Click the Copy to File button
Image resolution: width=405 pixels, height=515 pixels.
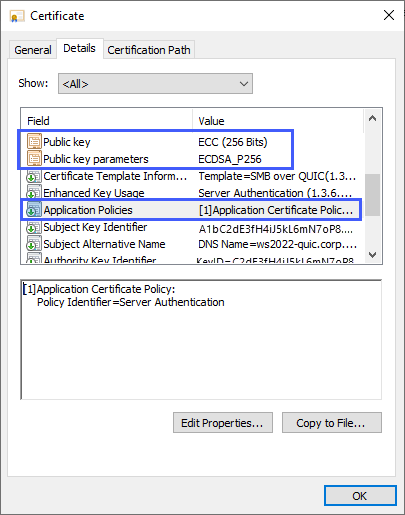click(332, 423)
